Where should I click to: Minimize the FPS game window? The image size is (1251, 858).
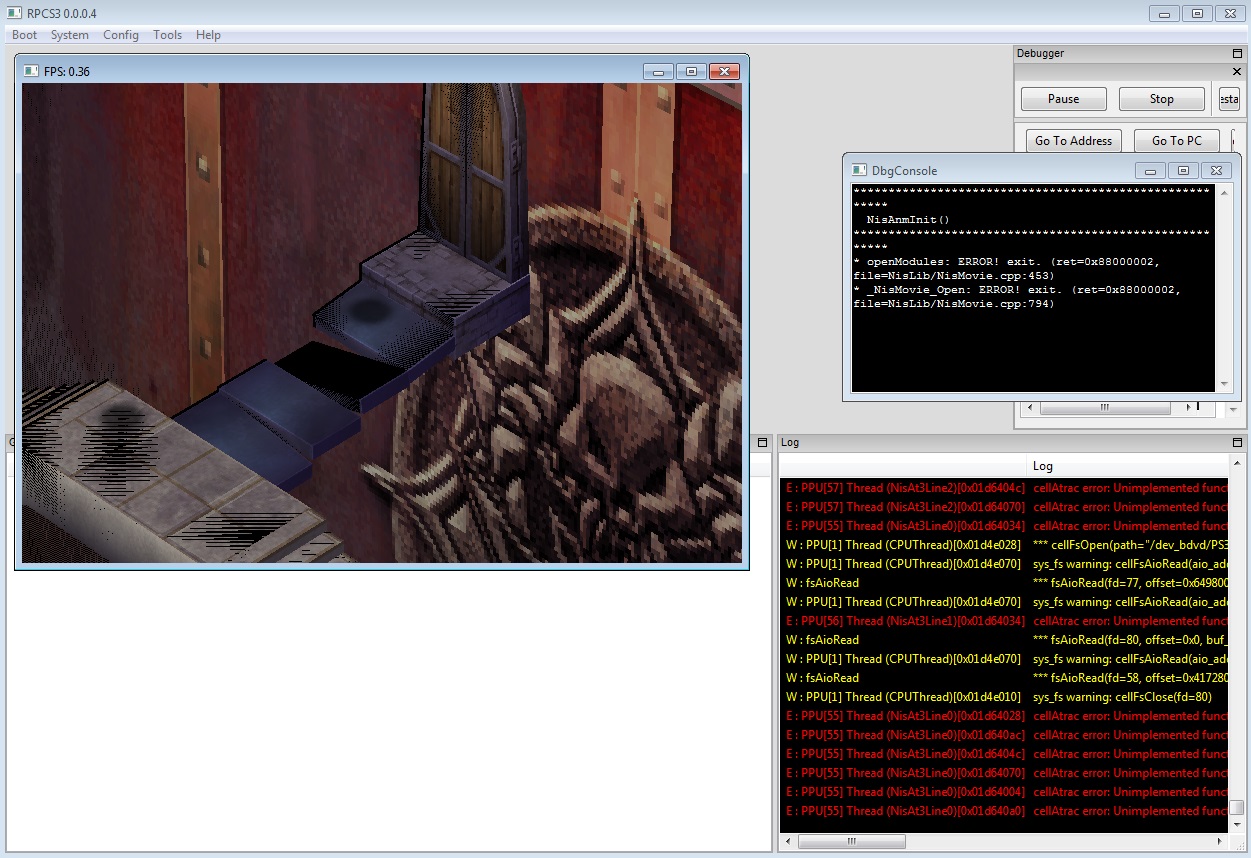(658, 71)
